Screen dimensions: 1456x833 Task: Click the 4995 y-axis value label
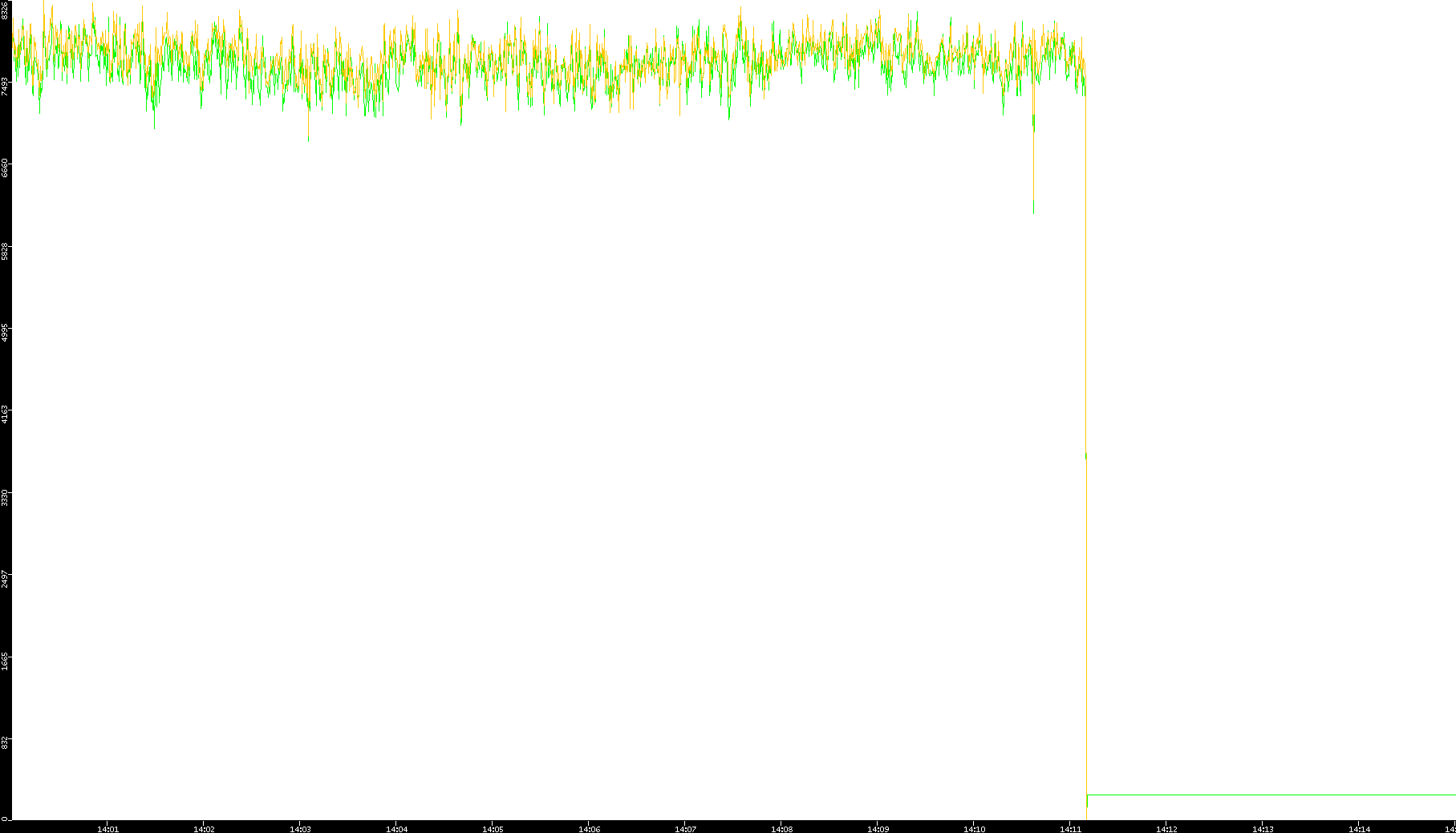tap(6, 333)
